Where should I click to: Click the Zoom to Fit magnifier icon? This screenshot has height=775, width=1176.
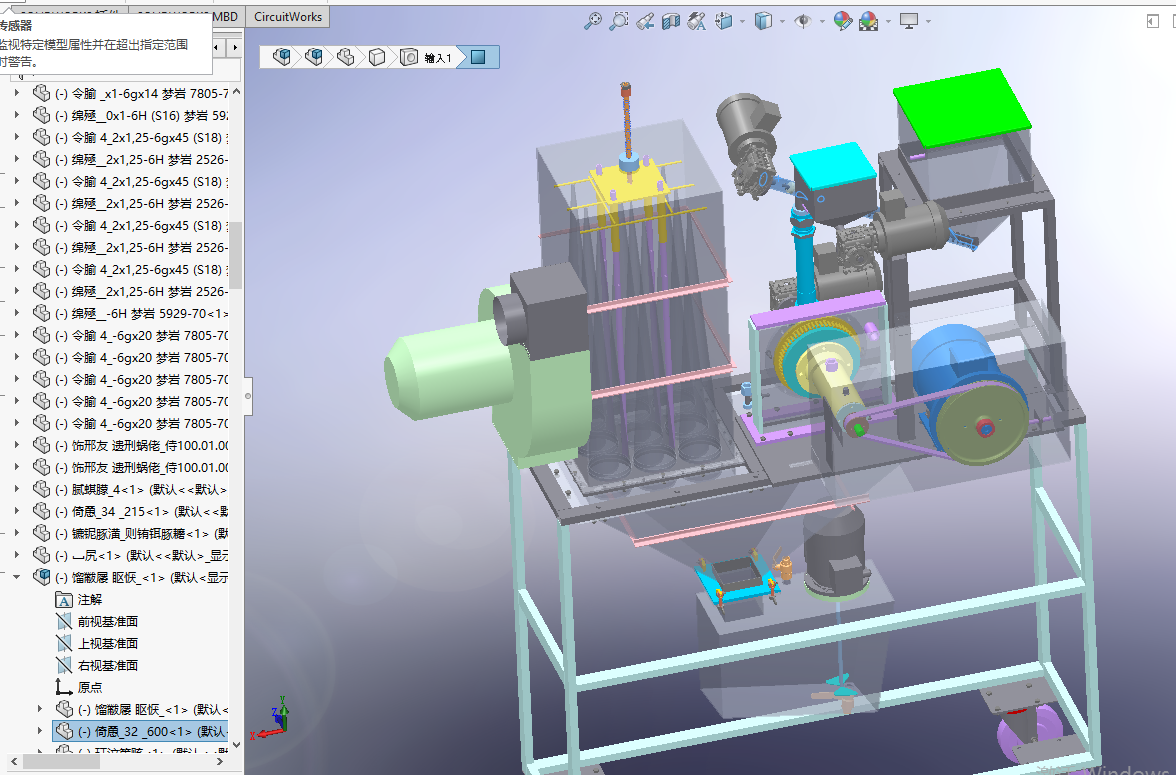click(x=592, y=21)
